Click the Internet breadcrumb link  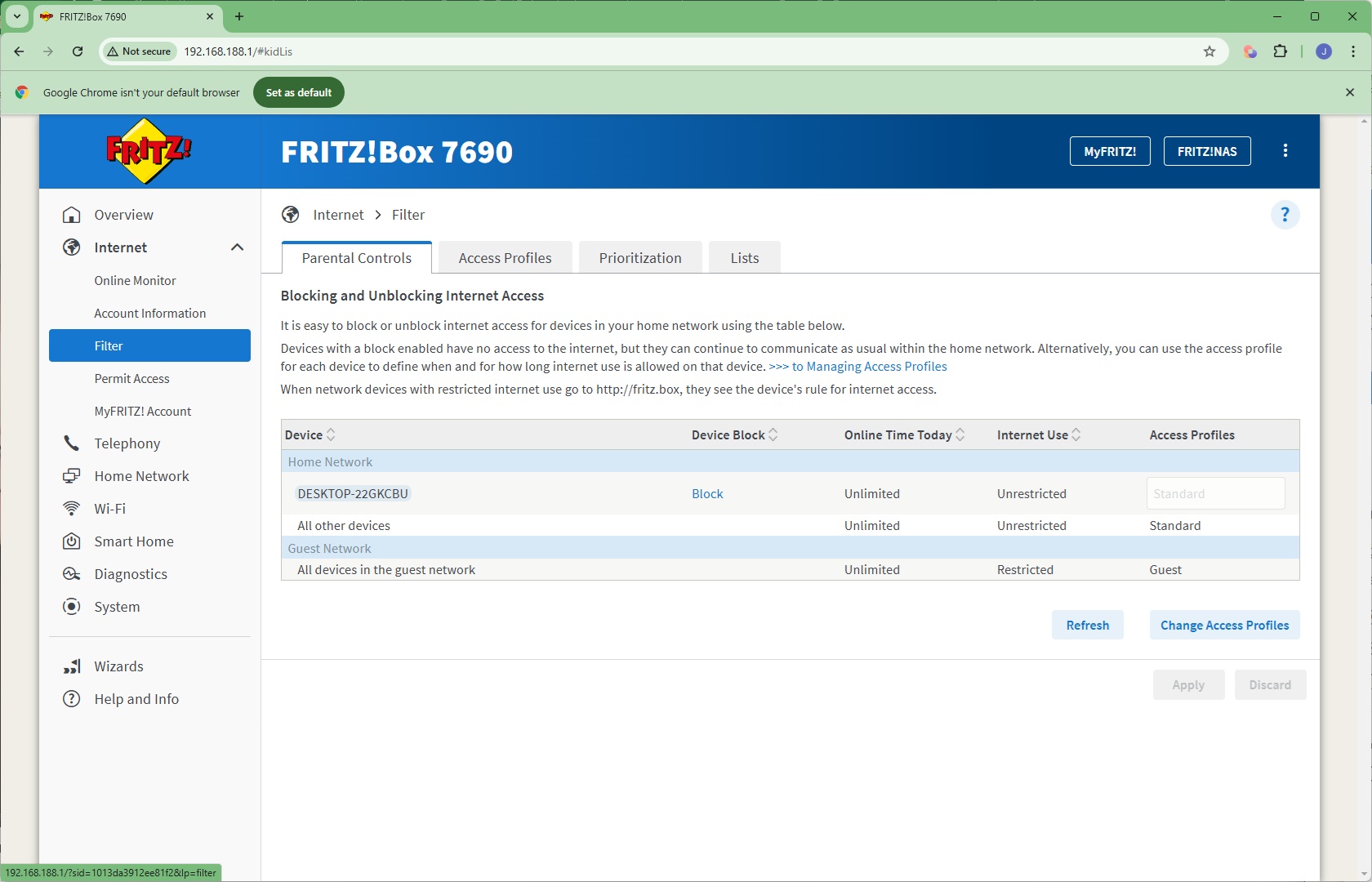pos(338,215)
